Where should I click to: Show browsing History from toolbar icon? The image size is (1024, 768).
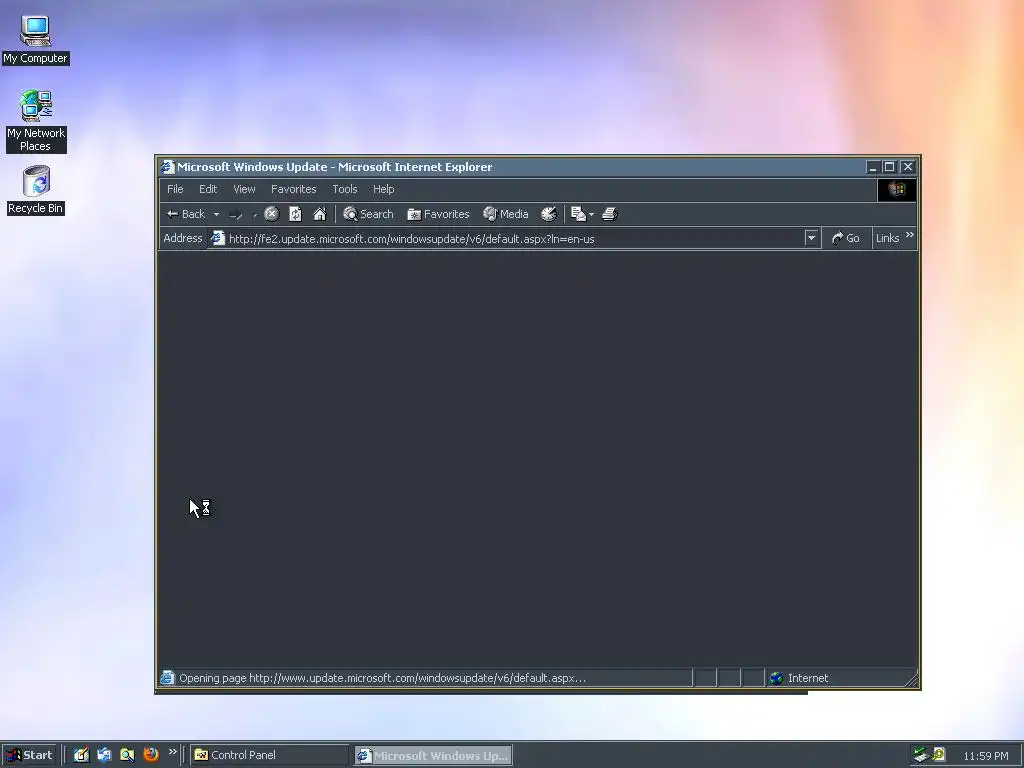pyautogui.click(x=549, y=214)
